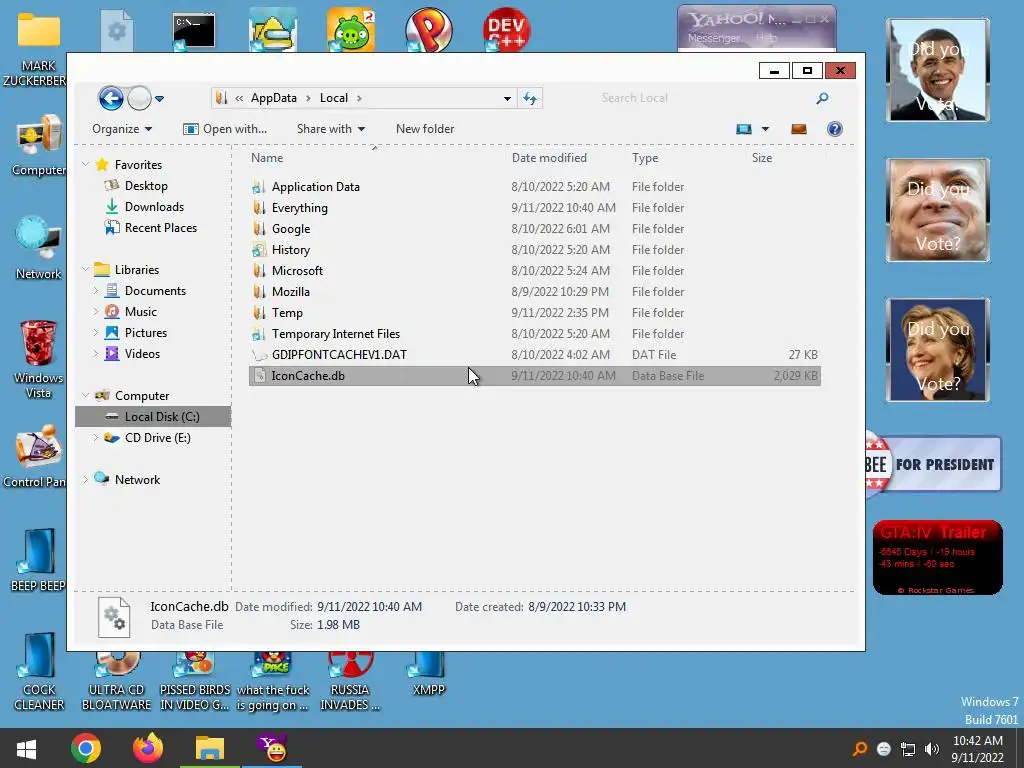This screenshot has height=768, width=1024.
Task: Click the network tray icon
Action: tap(908, 749)
